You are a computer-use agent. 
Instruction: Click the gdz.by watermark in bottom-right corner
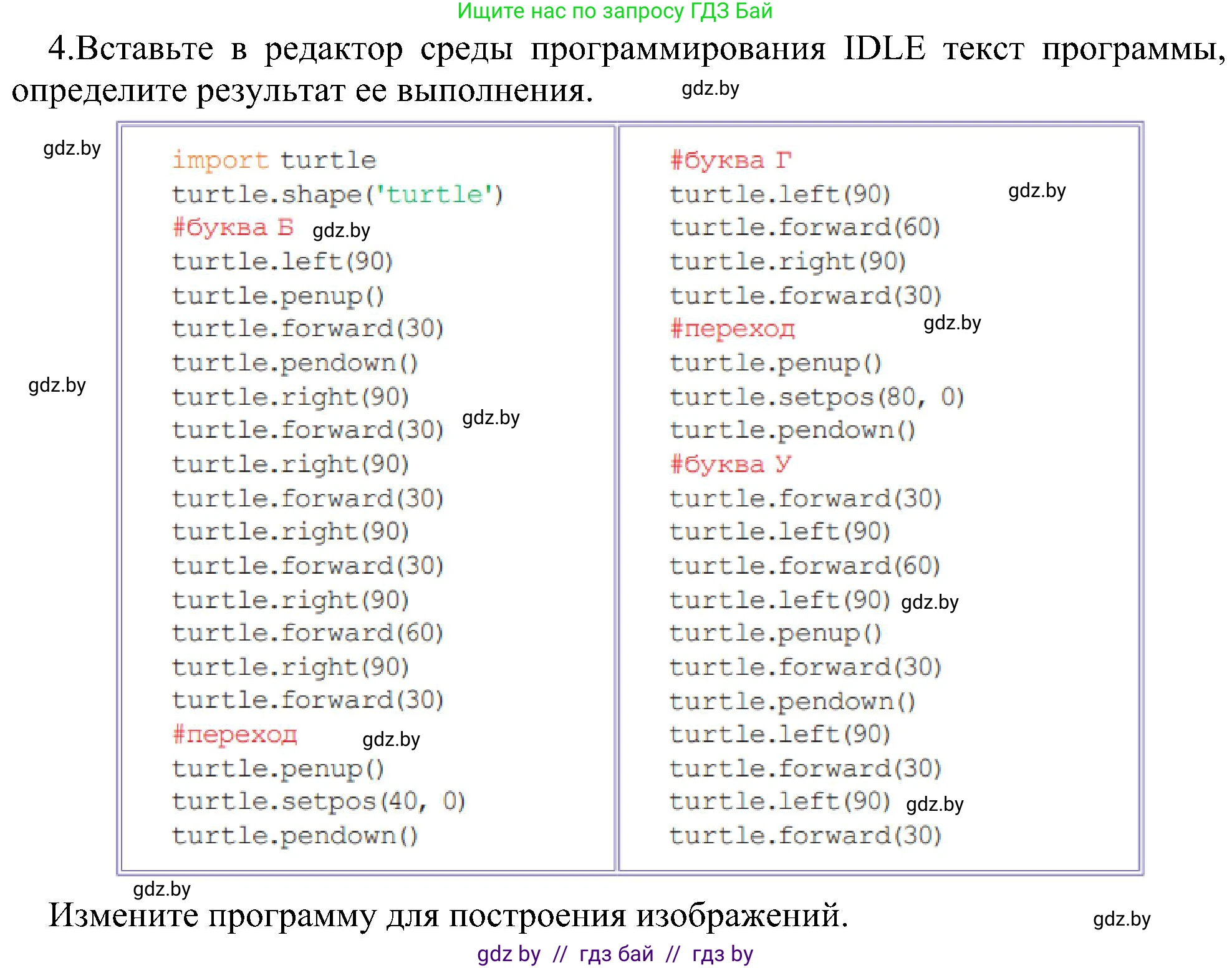(1121, 919)
